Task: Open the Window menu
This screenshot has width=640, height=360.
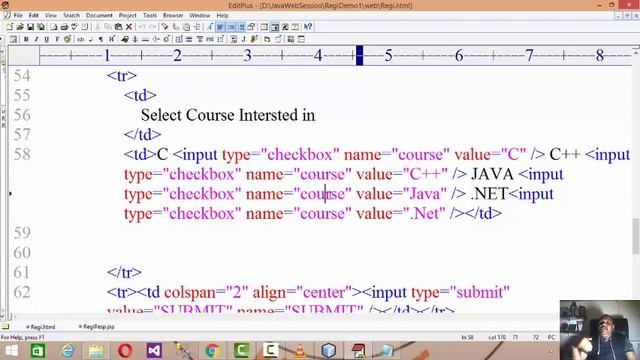Action: click(x=200, y=16)
